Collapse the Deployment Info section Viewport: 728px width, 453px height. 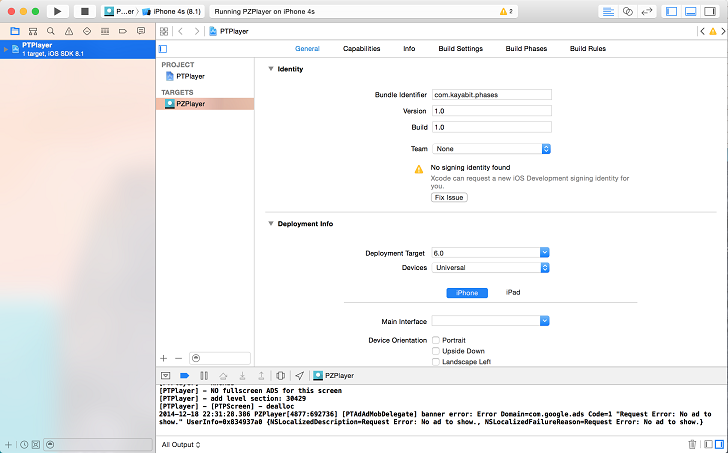click(x=271, y=223)
